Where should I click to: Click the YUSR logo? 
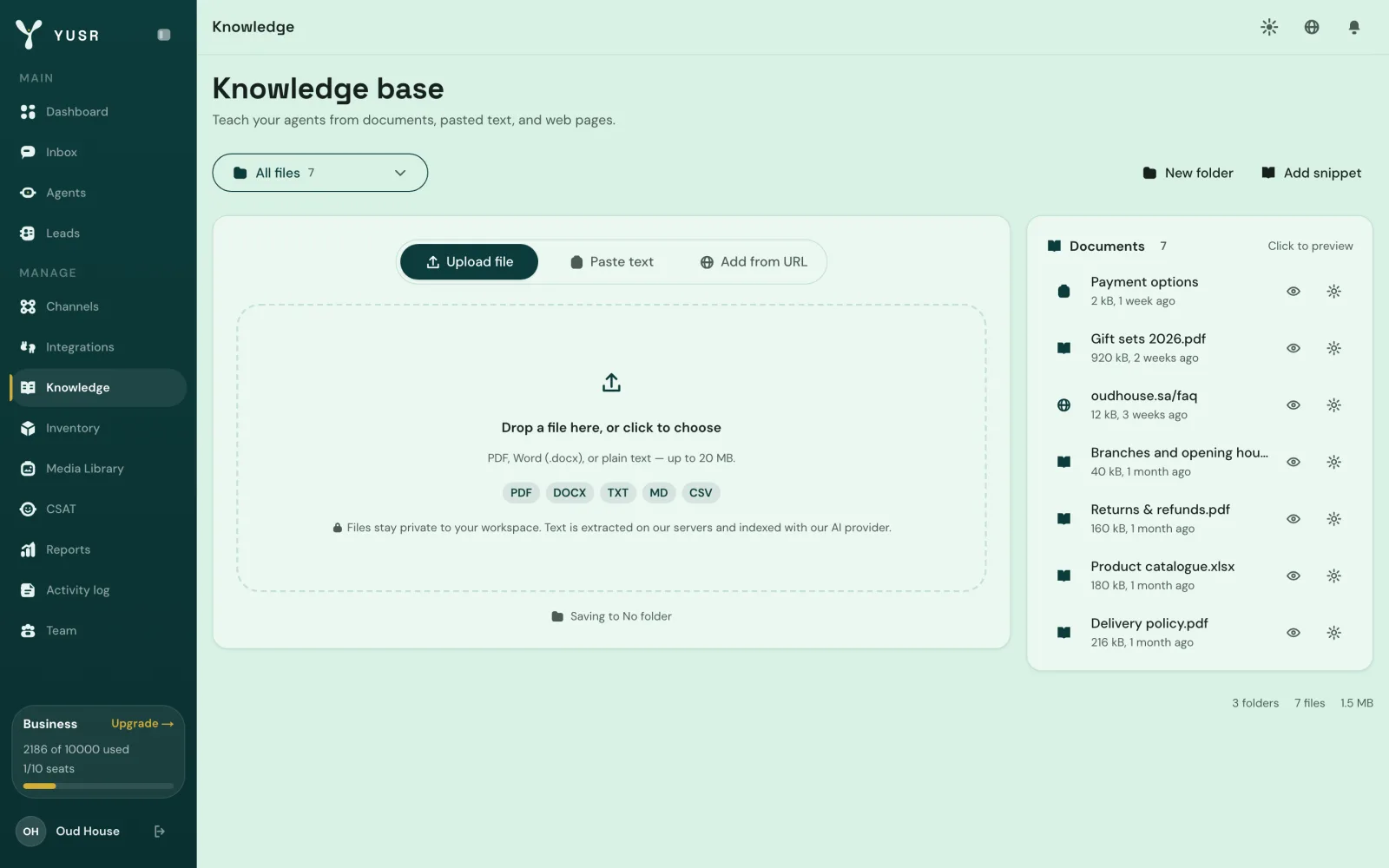coord(57,35)
